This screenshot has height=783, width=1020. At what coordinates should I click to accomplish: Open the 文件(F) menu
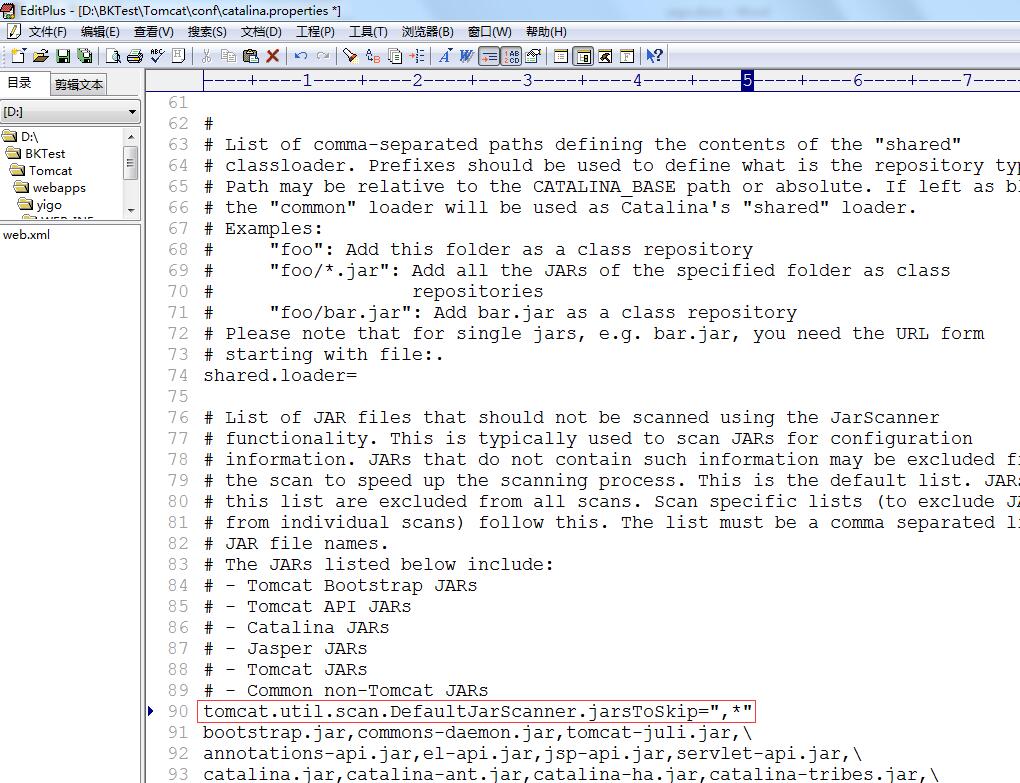(47, 32)
